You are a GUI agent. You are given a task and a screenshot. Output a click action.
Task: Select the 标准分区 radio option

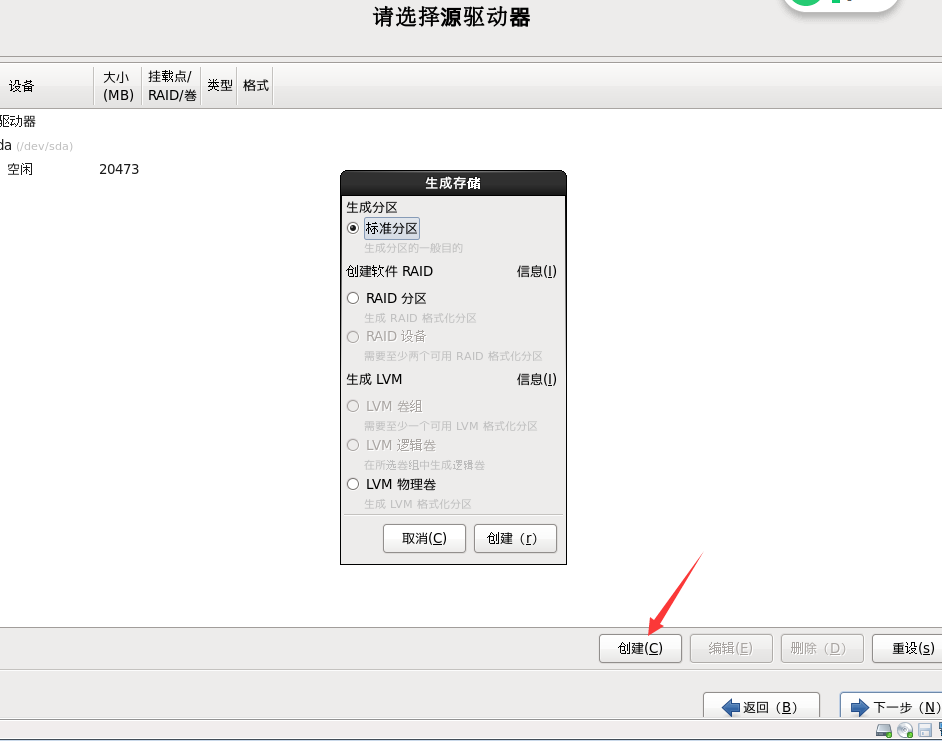point(353,228)
